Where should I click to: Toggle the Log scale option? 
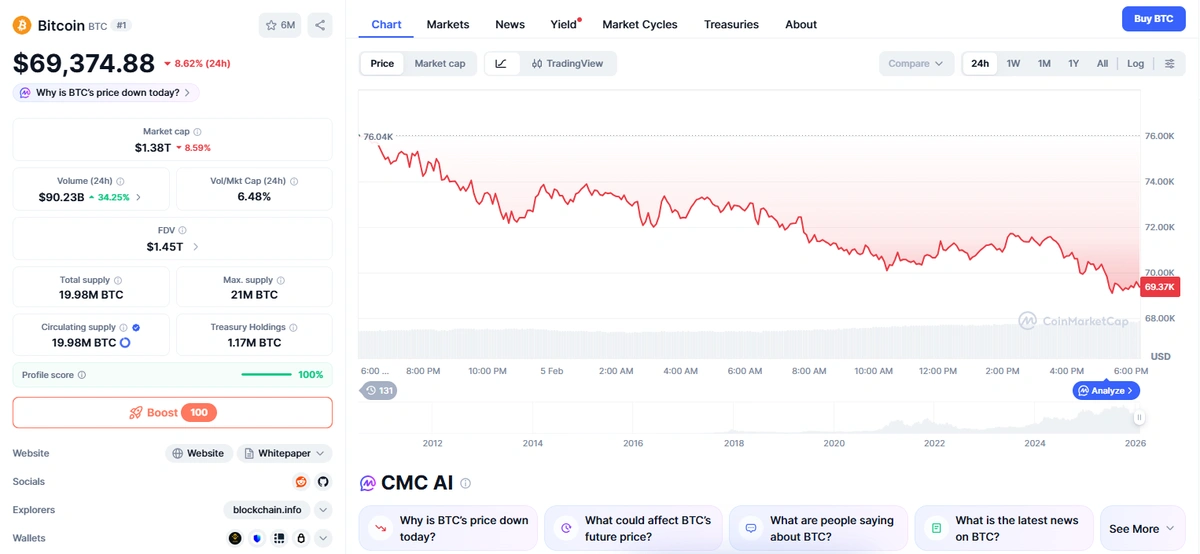coord(1135,64)
